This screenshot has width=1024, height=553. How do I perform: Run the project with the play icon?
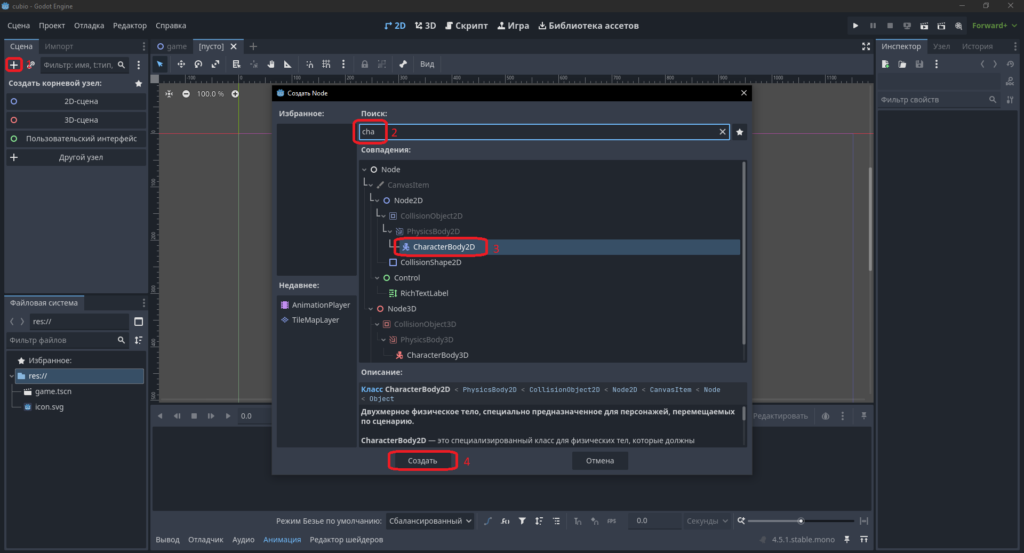(856, 25)
